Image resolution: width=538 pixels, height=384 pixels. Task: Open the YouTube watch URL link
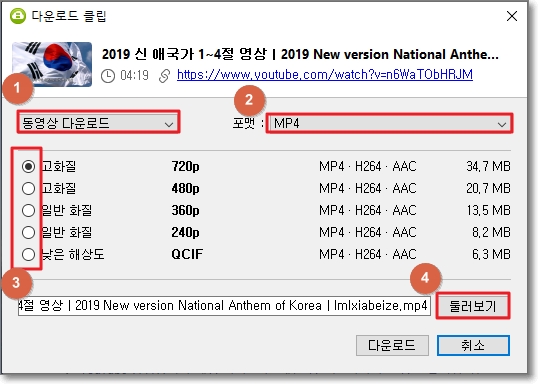325,74
